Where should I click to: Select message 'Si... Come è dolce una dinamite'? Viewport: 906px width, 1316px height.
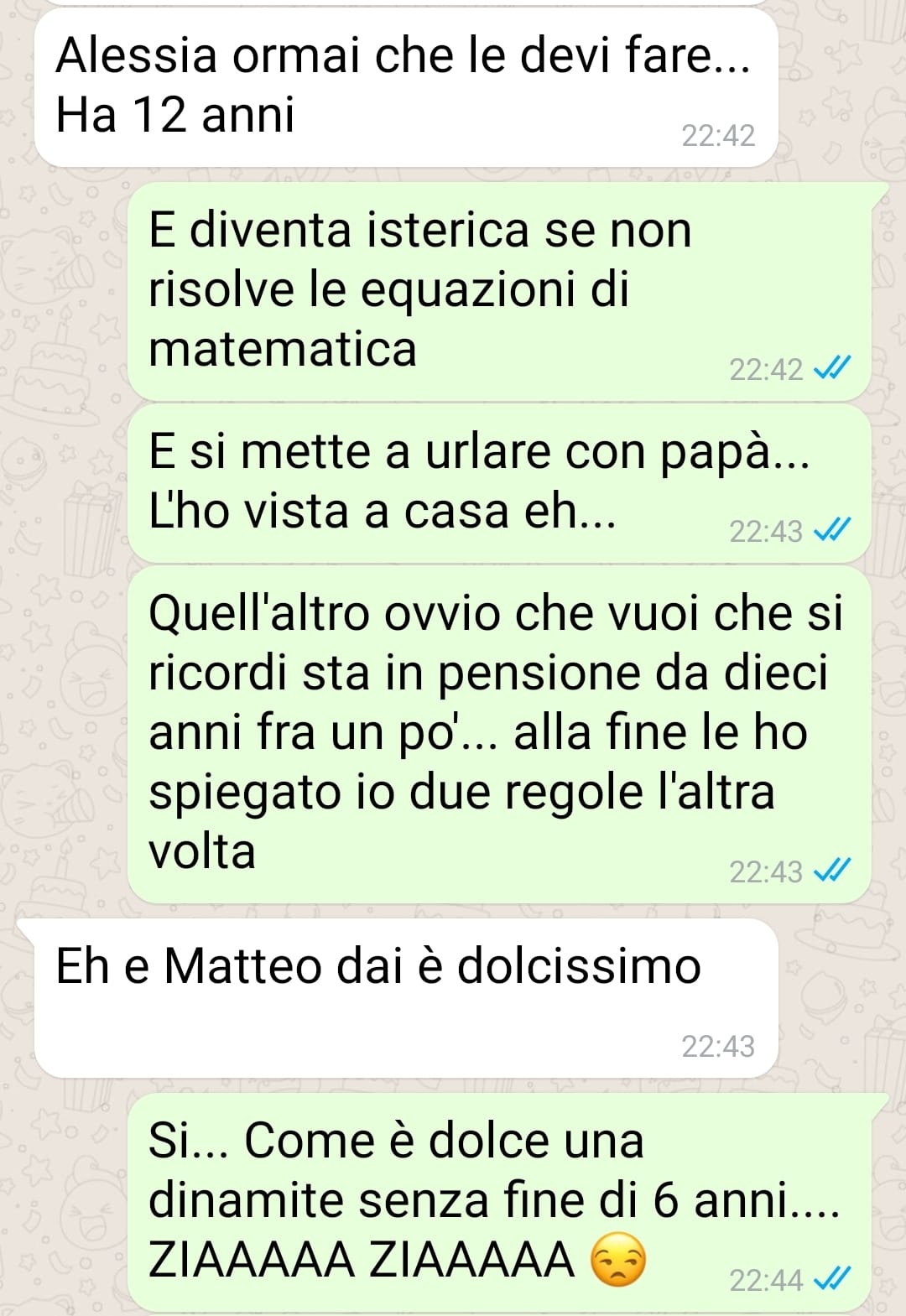(x=499, y=1202)
